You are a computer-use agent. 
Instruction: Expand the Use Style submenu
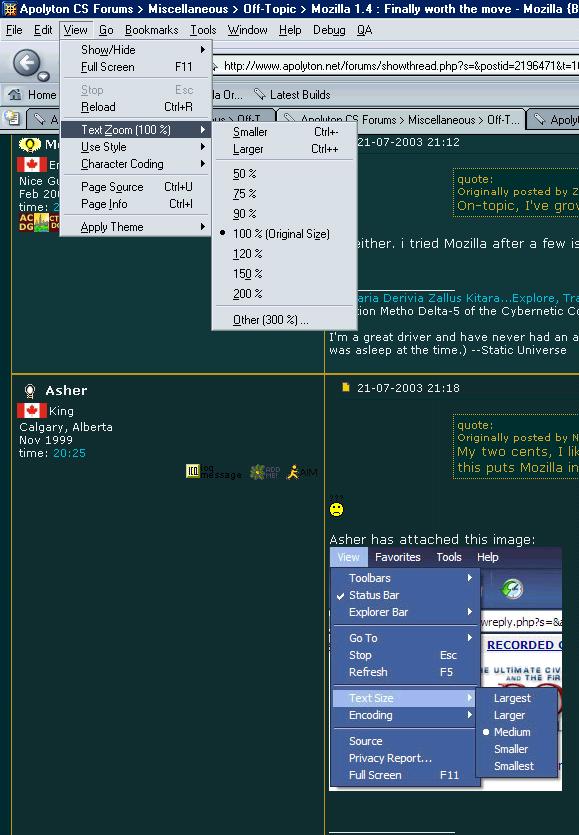pos(136,146)
